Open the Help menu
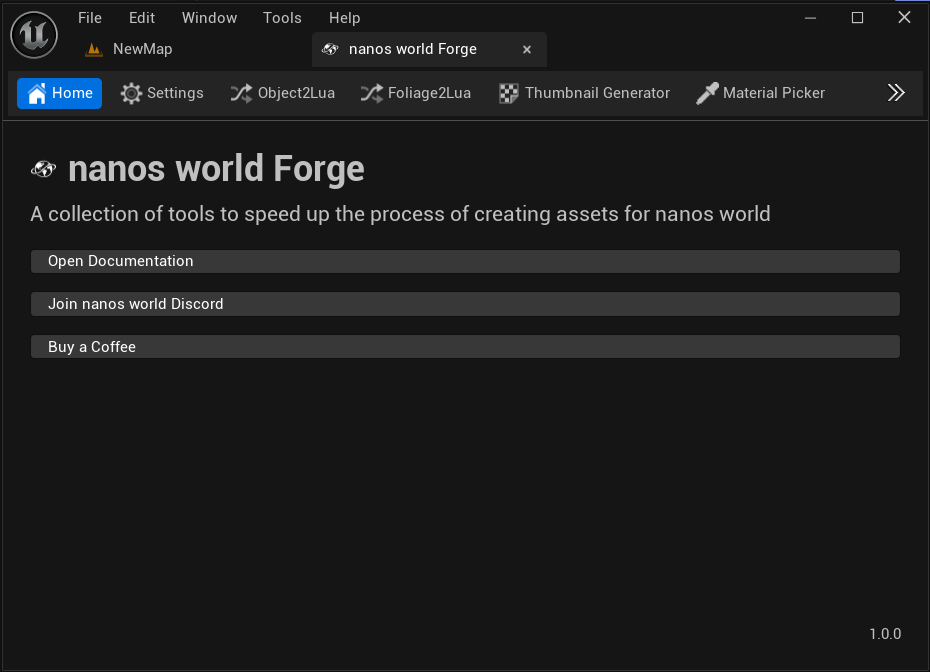 [345, 18]
